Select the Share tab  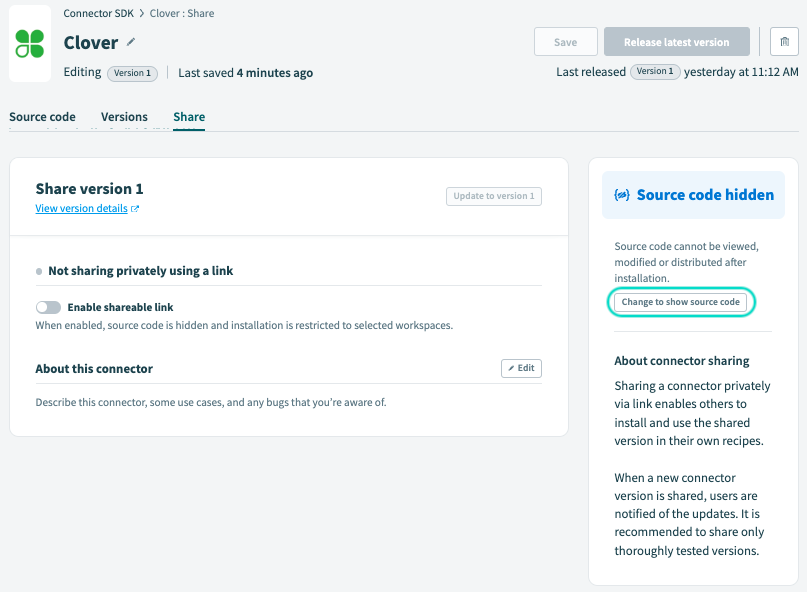coord(188,117)
